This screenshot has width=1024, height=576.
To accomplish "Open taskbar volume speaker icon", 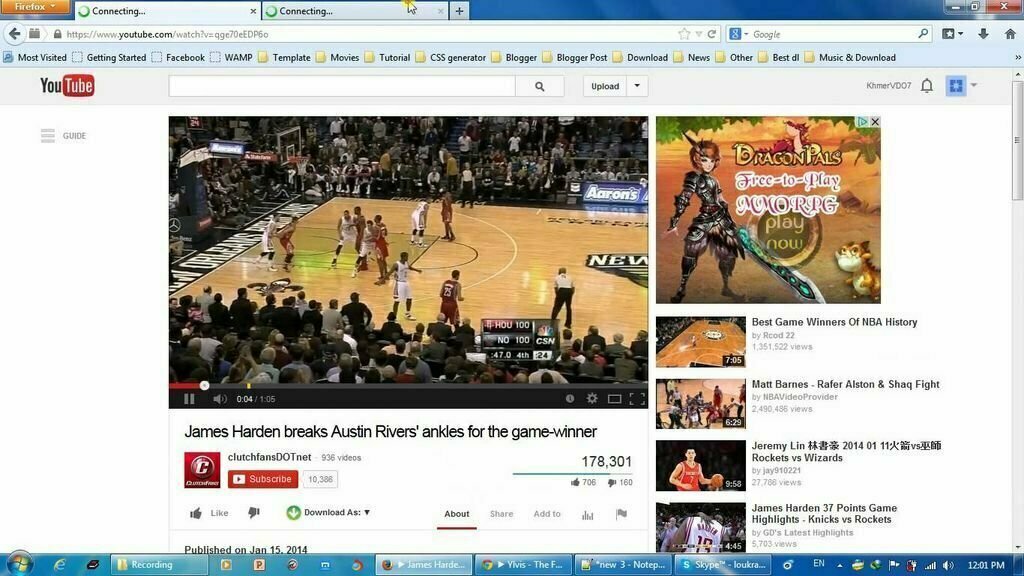I will click(x=948, y=566).
